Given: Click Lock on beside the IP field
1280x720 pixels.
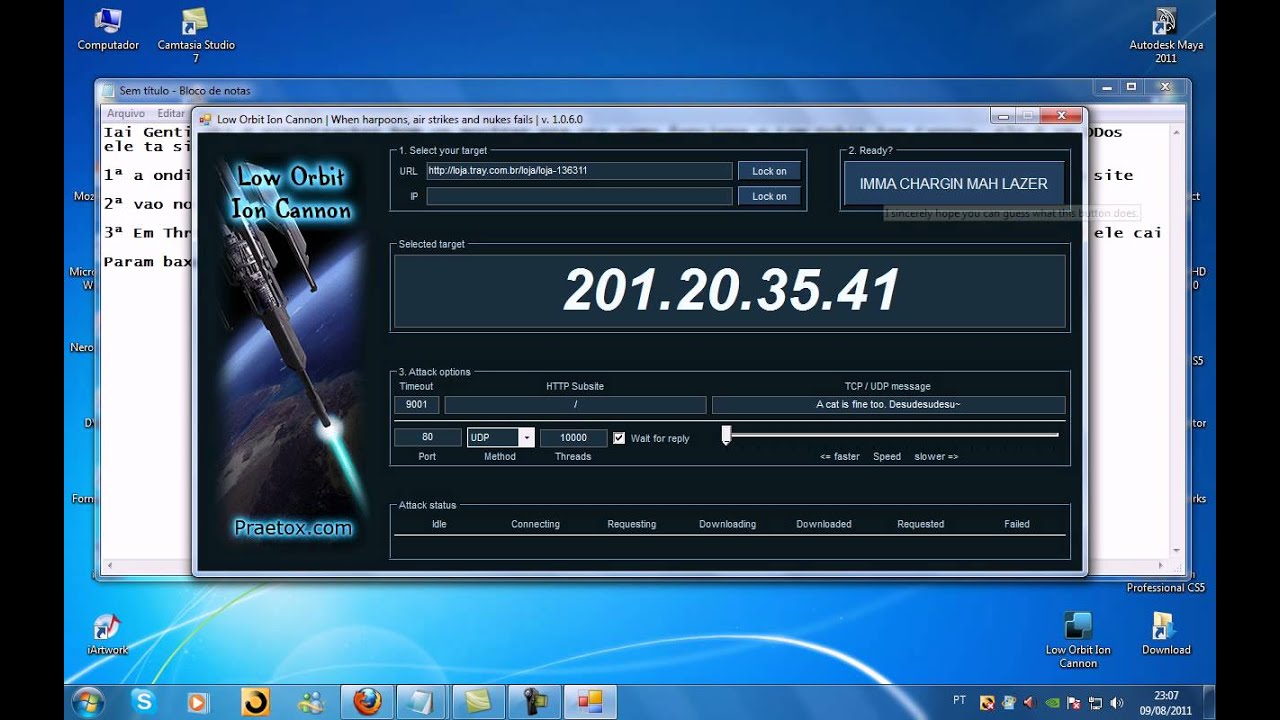Looking at the screenshot, I should pos(769,196).
